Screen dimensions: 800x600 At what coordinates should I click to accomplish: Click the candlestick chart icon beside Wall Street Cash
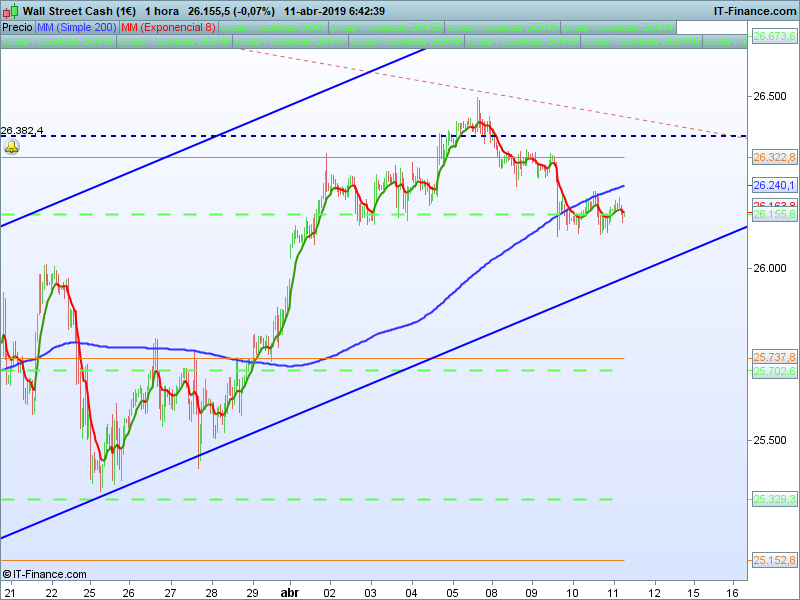pos(10,11)
